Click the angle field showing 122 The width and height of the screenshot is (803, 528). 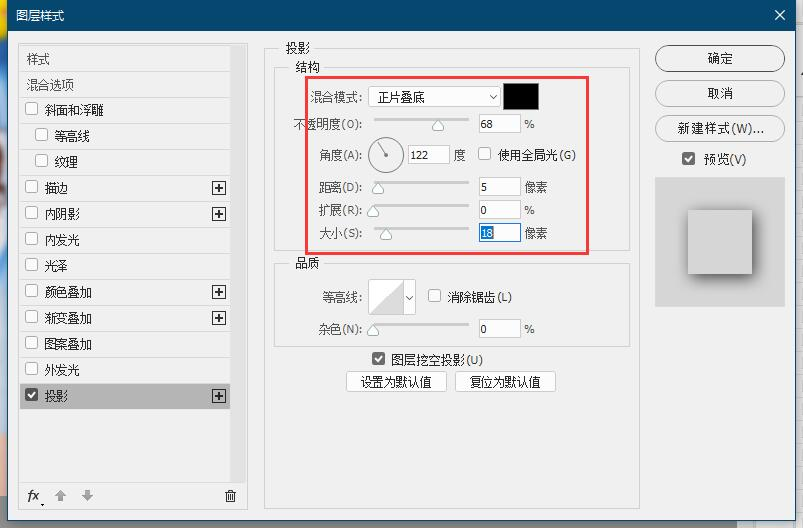click(429, 155)
